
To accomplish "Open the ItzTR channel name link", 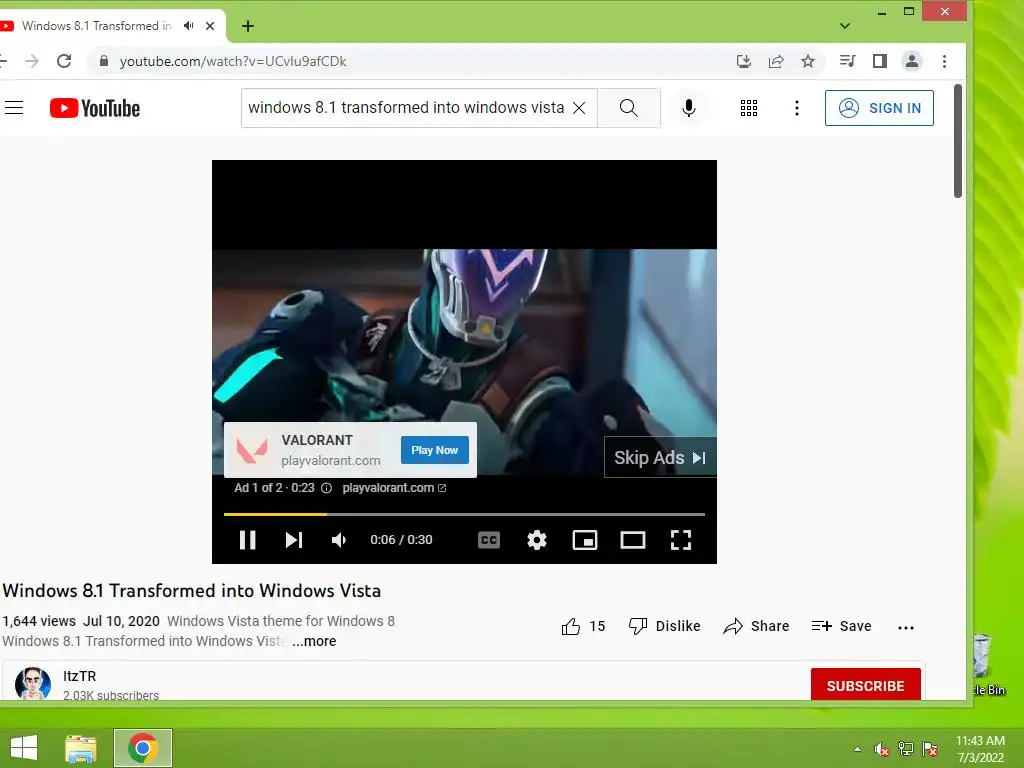I will coord(80,676).
